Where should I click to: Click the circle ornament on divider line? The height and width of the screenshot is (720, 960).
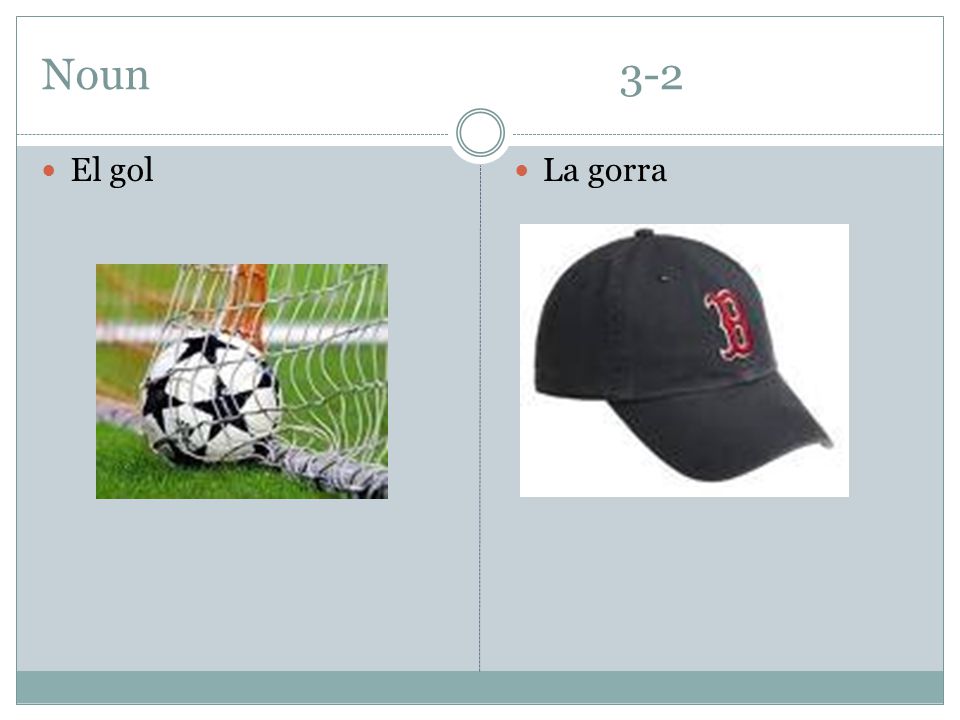[481, 133]
